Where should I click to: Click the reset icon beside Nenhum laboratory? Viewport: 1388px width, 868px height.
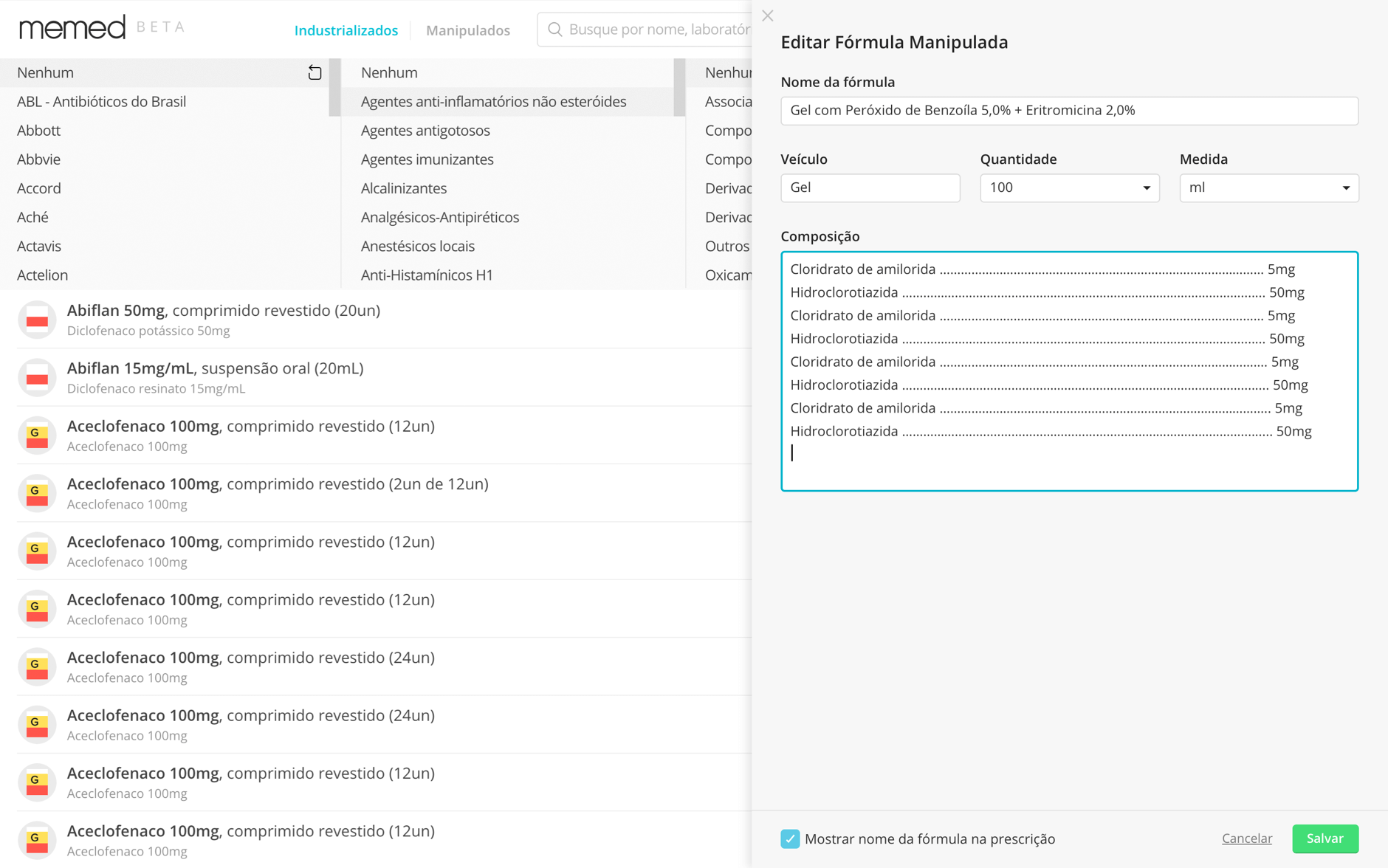coord(315,72)
